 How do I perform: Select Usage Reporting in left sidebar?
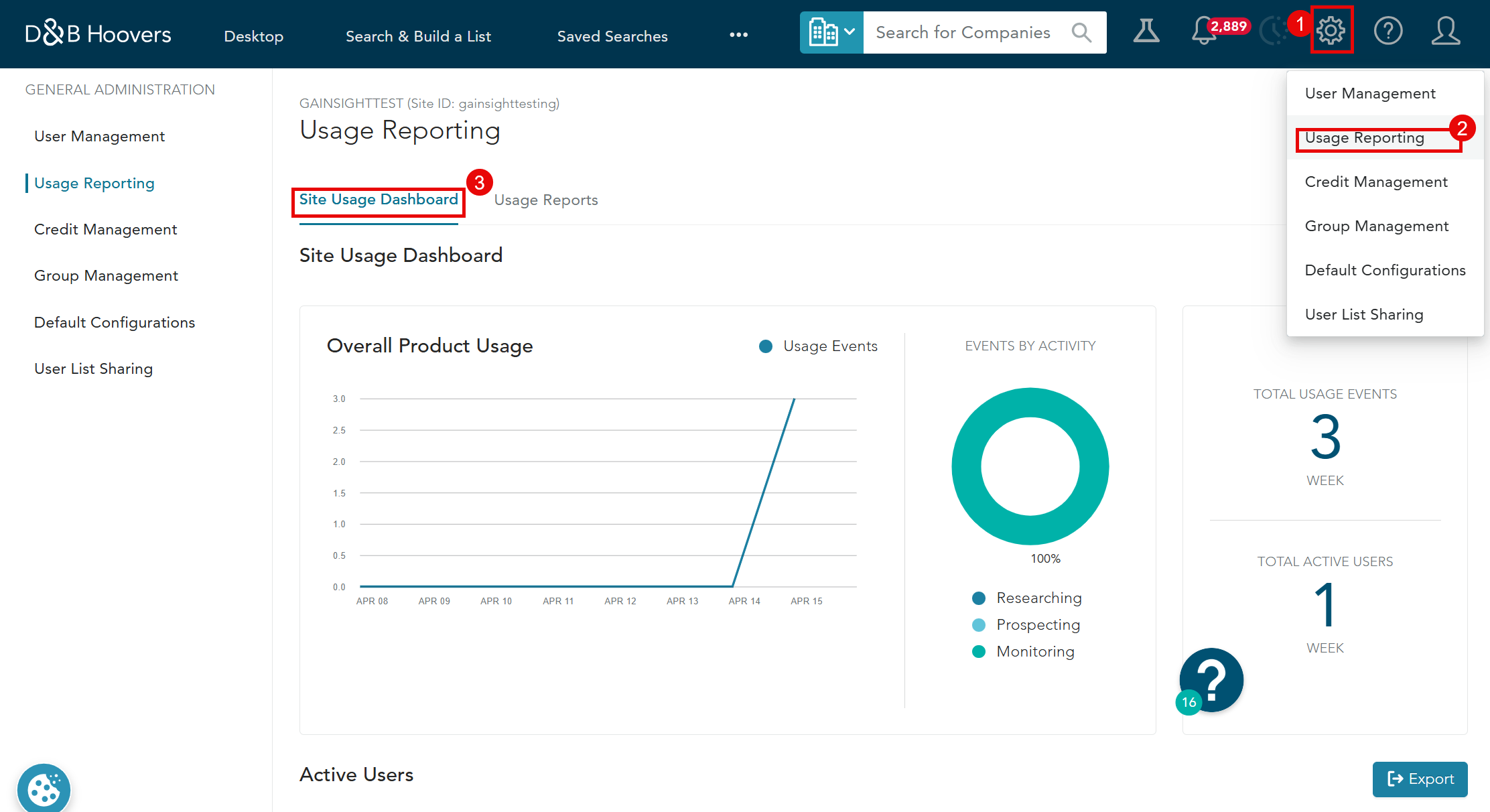tap(94, 183)
